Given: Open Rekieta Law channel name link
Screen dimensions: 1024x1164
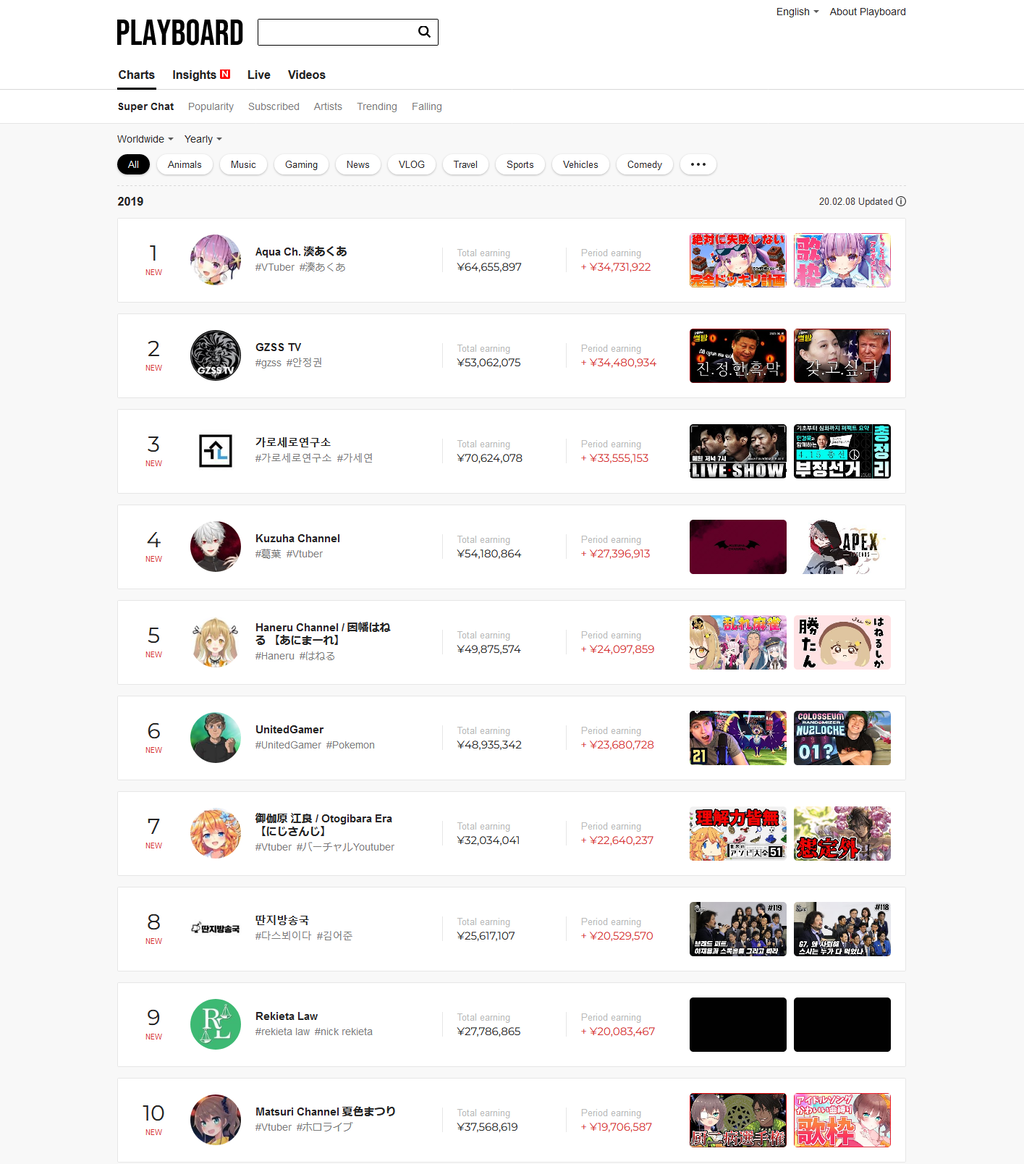Looking at the screenshot, I should pos(287,1016).
